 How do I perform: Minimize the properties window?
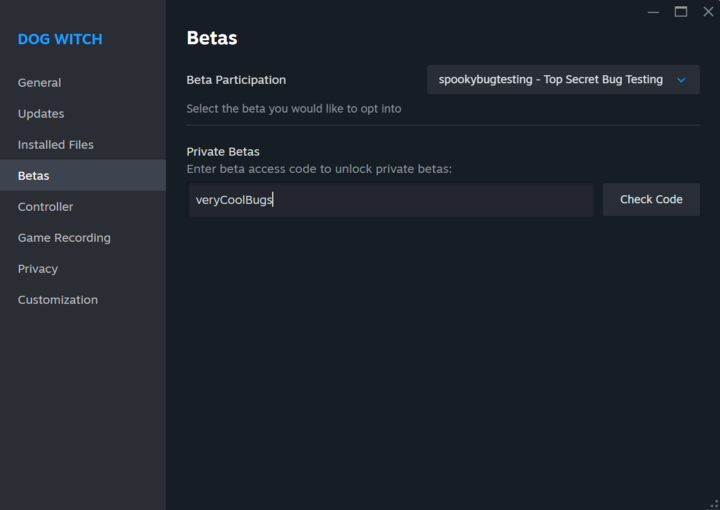click(x=653, y=12)
